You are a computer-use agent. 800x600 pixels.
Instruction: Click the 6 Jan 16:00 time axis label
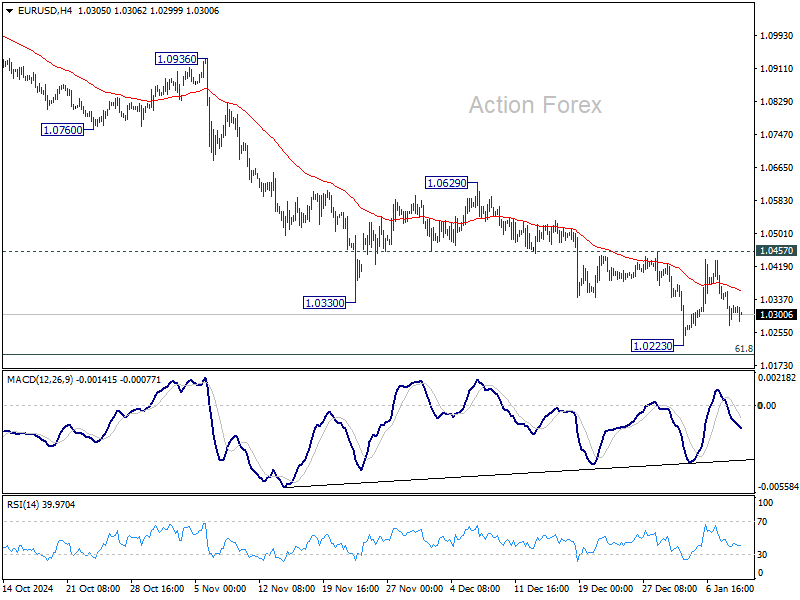pyautogui.click(x=730, y=588)
